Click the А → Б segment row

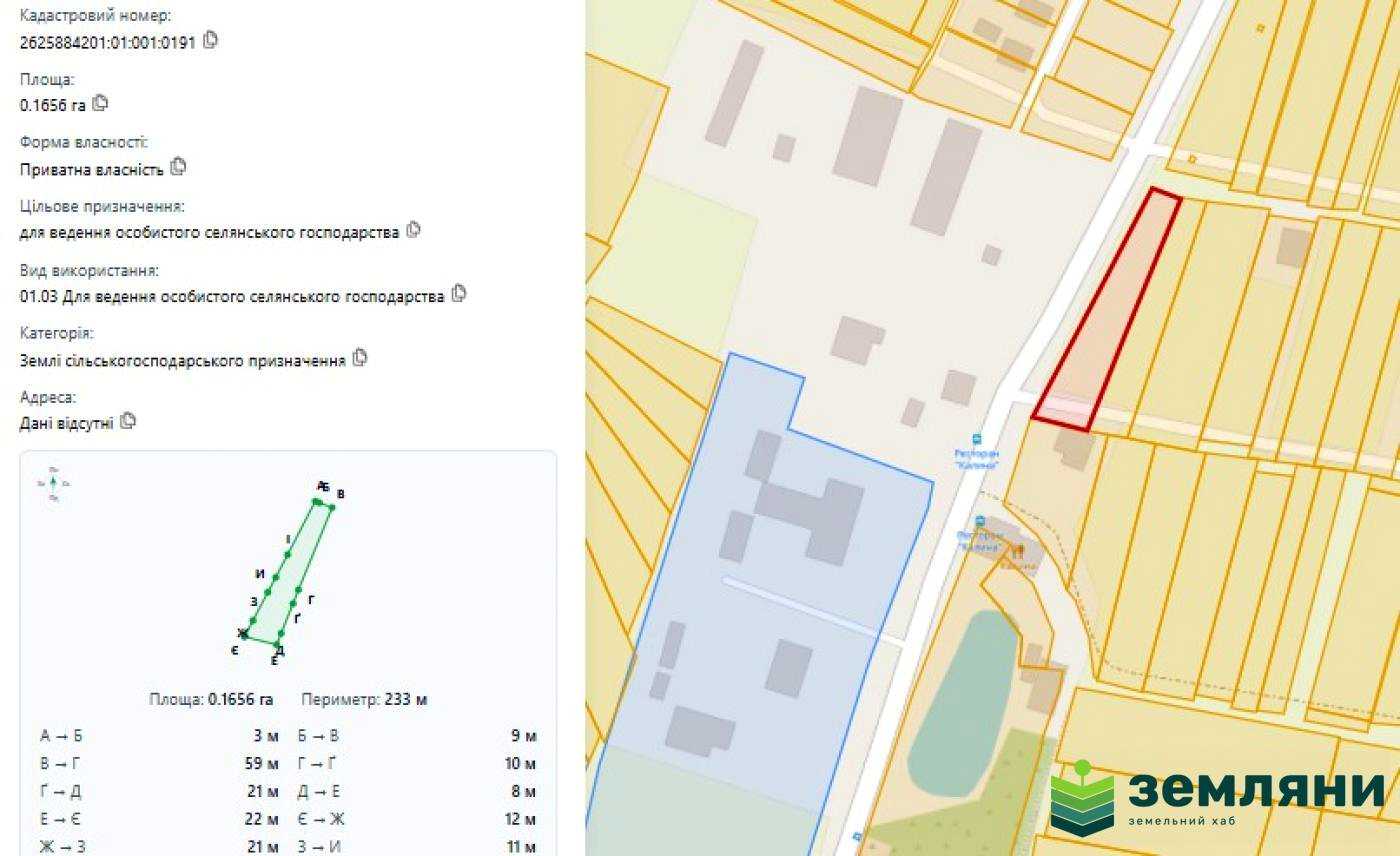click(x=159, y=736)
